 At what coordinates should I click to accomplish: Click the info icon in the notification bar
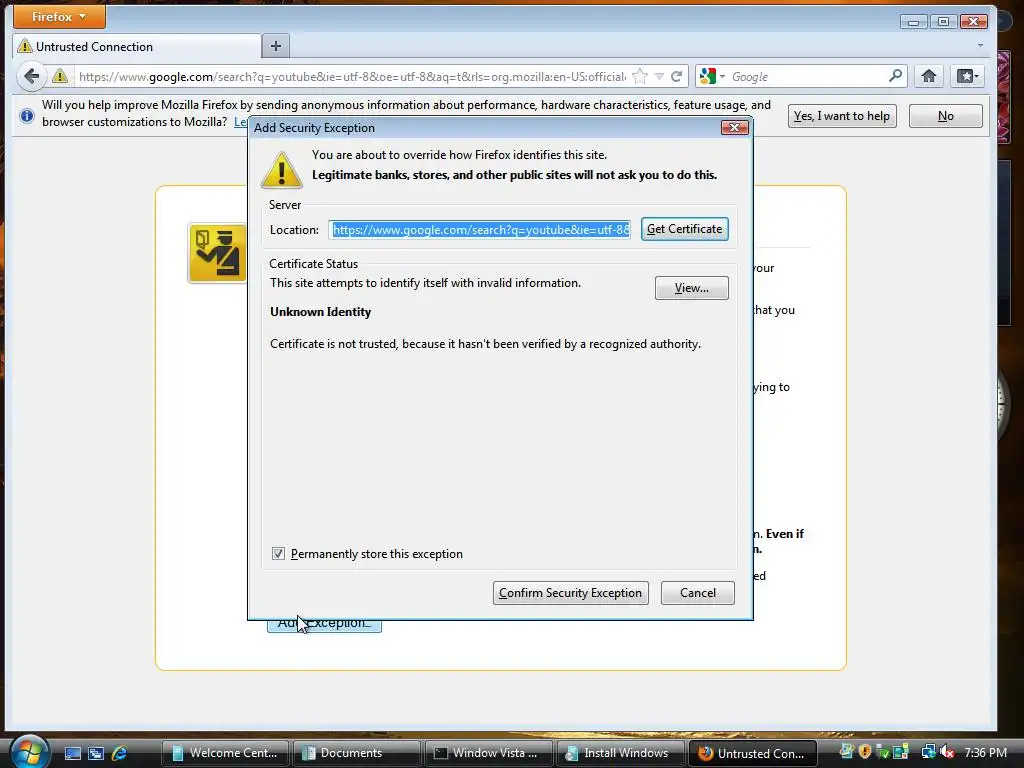(27, 116)
